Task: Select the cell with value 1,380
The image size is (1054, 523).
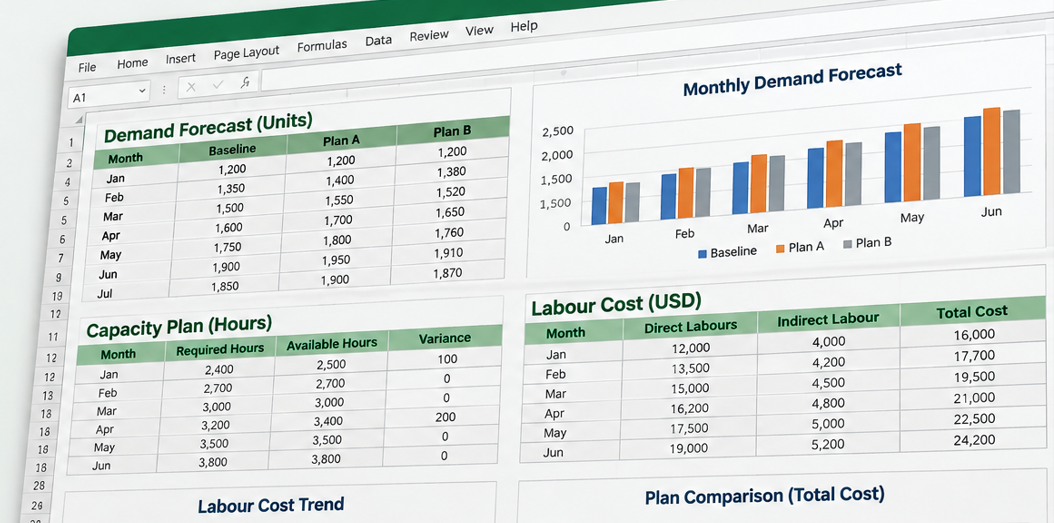Action: tap(451, 172)
